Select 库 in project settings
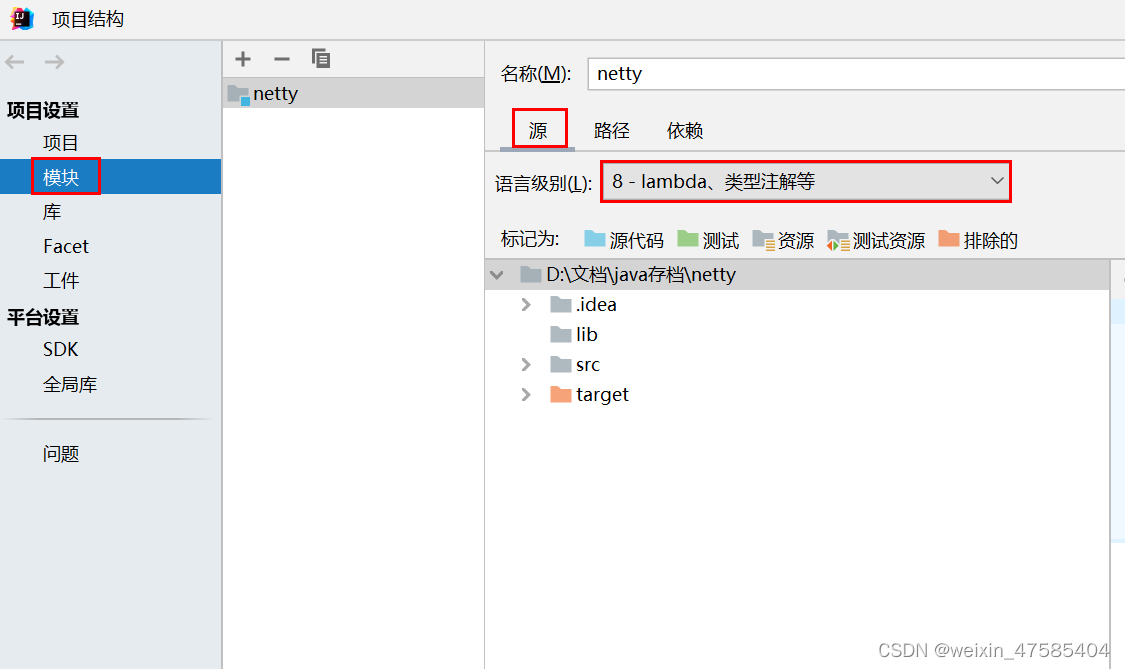 52,212
